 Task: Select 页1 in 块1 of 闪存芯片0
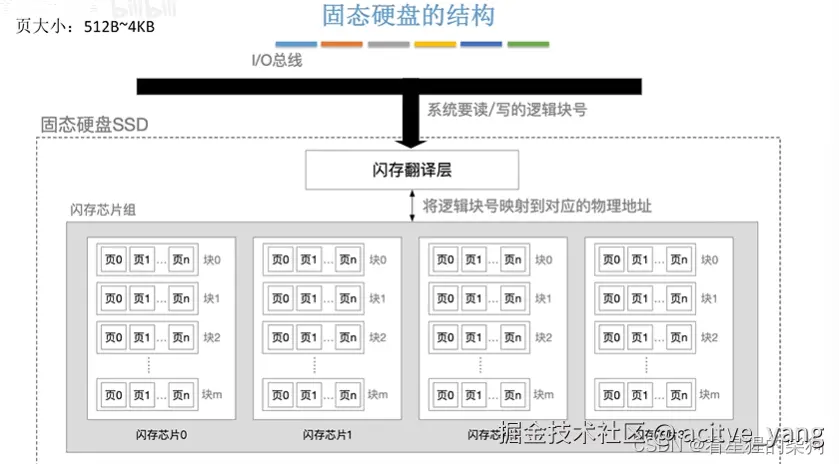point(142,298)
